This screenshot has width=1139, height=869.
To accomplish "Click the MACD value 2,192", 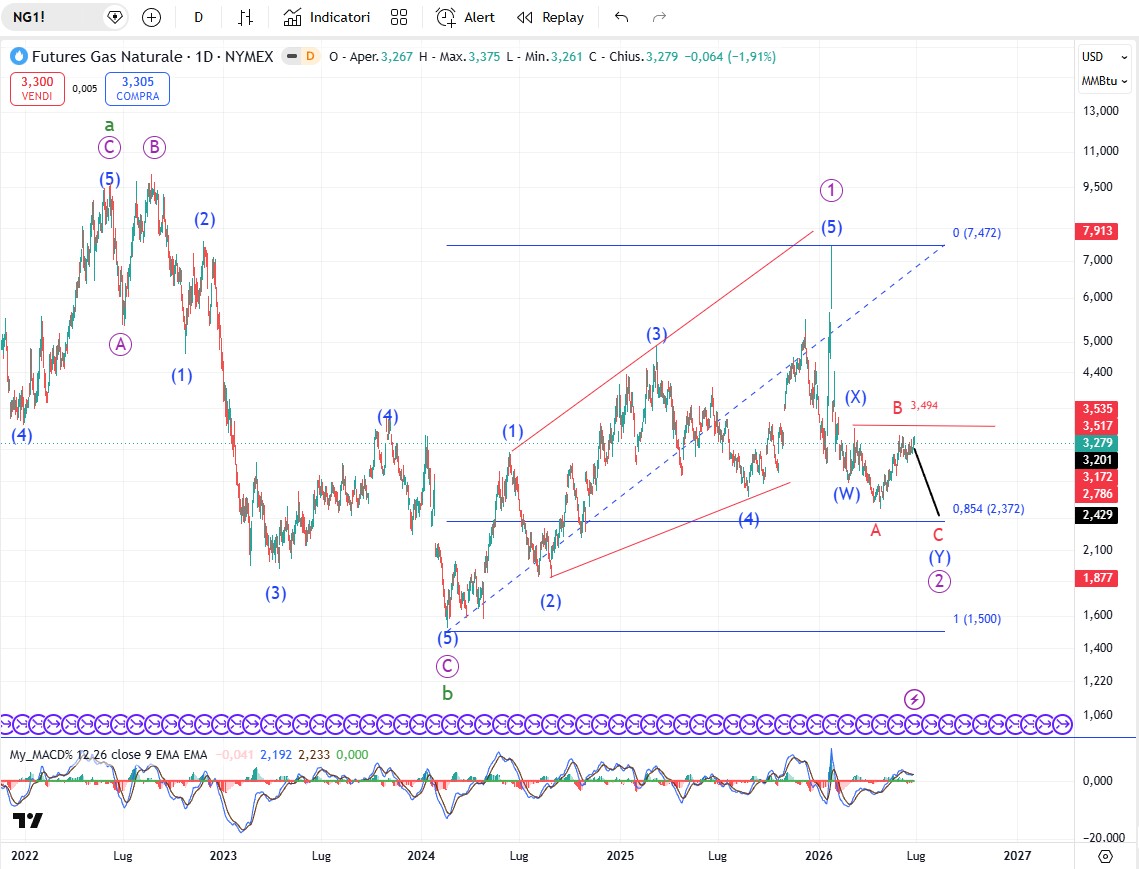I will (x=275, y=755).
